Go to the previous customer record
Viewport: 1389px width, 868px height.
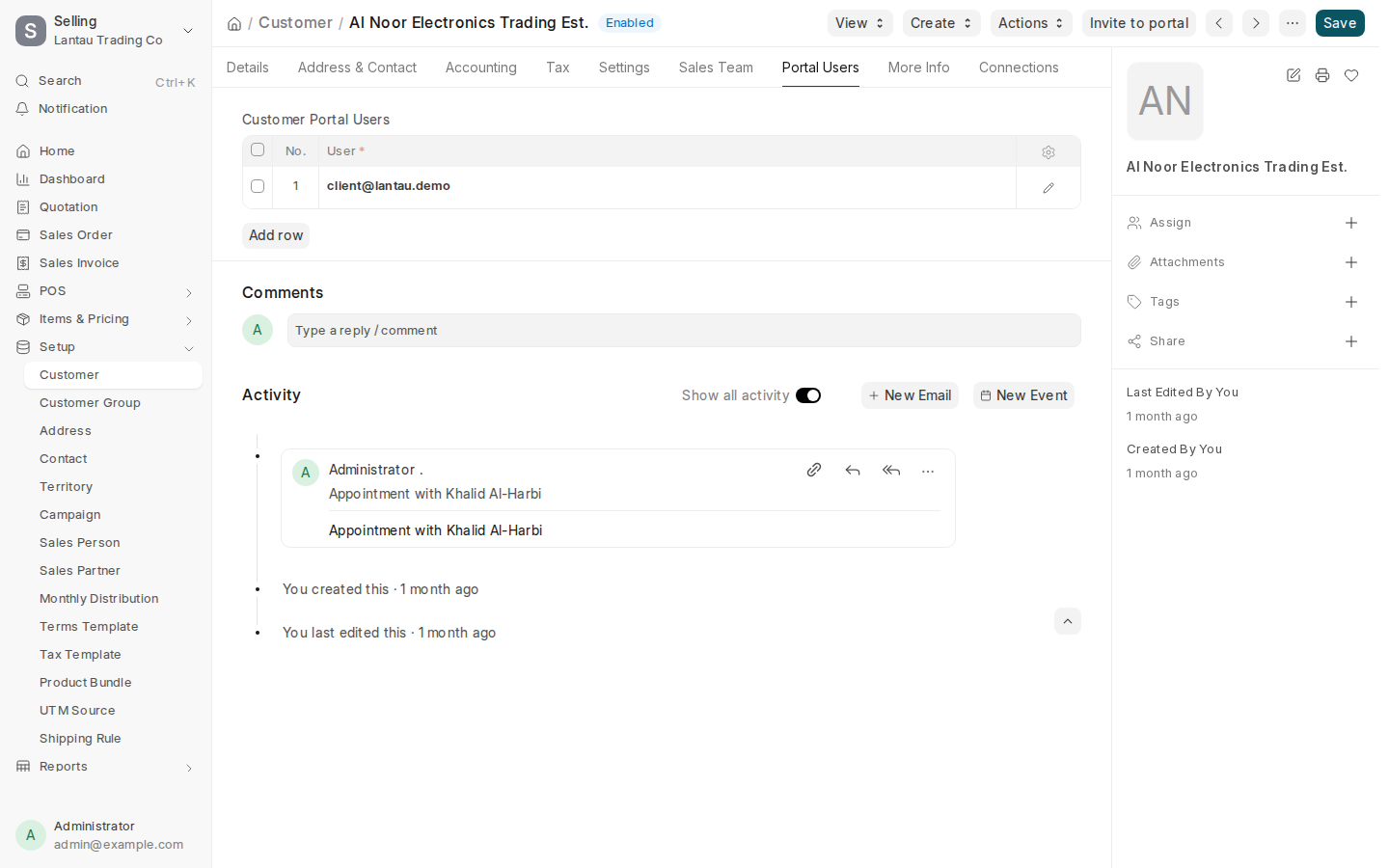point(1219,23)
